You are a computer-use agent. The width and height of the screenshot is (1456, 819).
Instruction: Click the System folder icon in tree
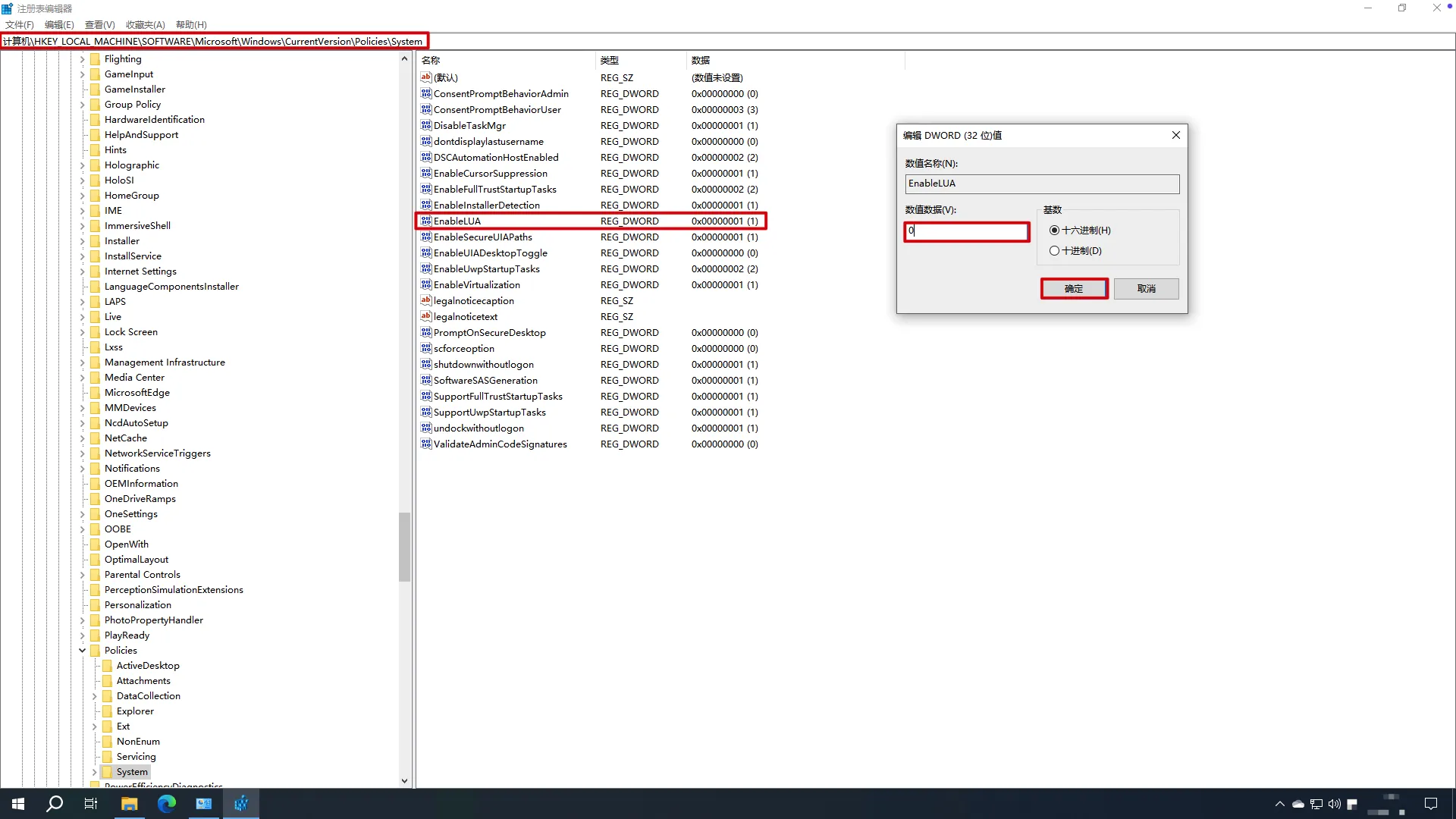click(108, 771)
